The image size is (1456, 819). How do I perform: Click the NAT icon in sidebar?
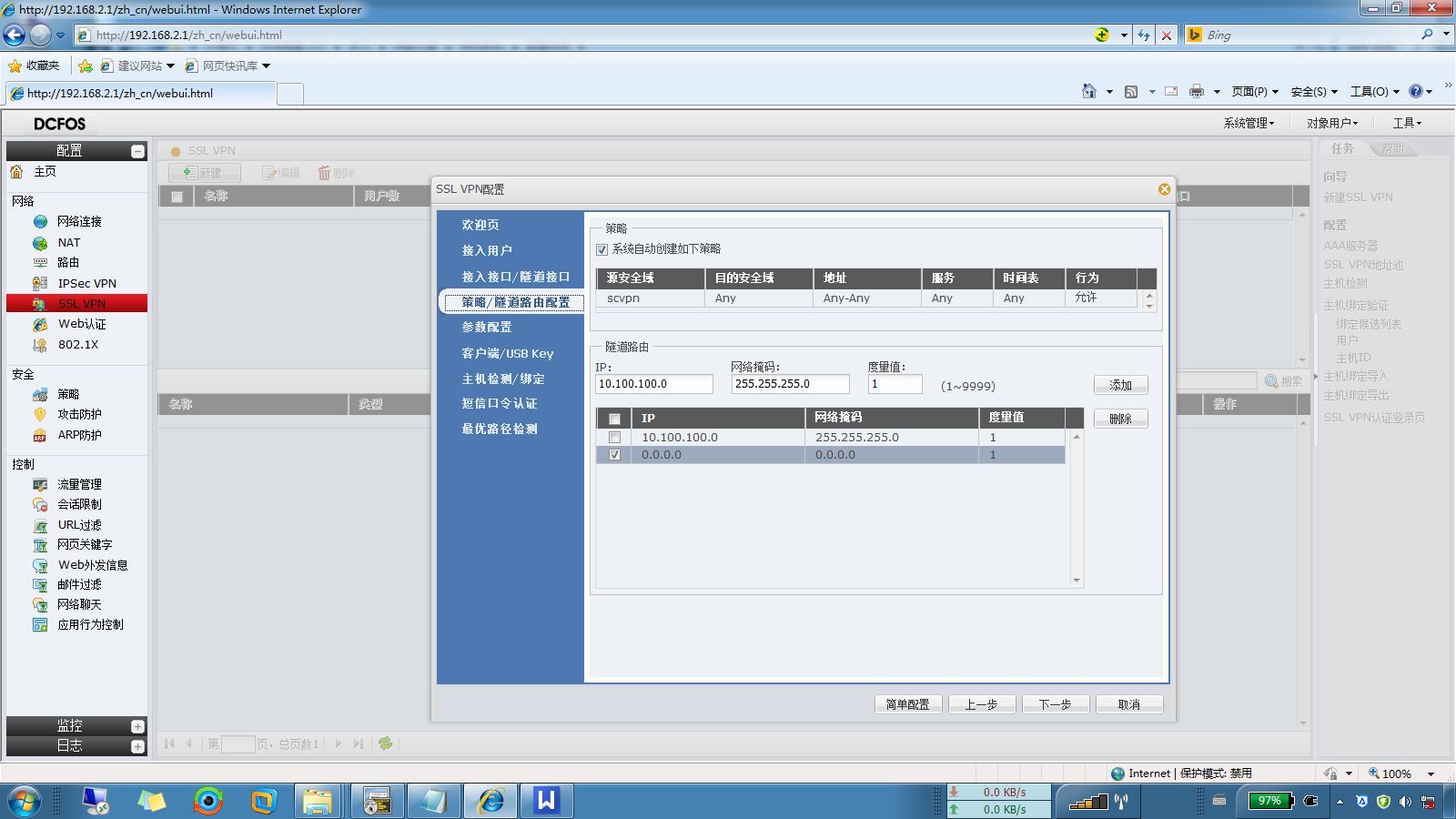coord(40,243)
